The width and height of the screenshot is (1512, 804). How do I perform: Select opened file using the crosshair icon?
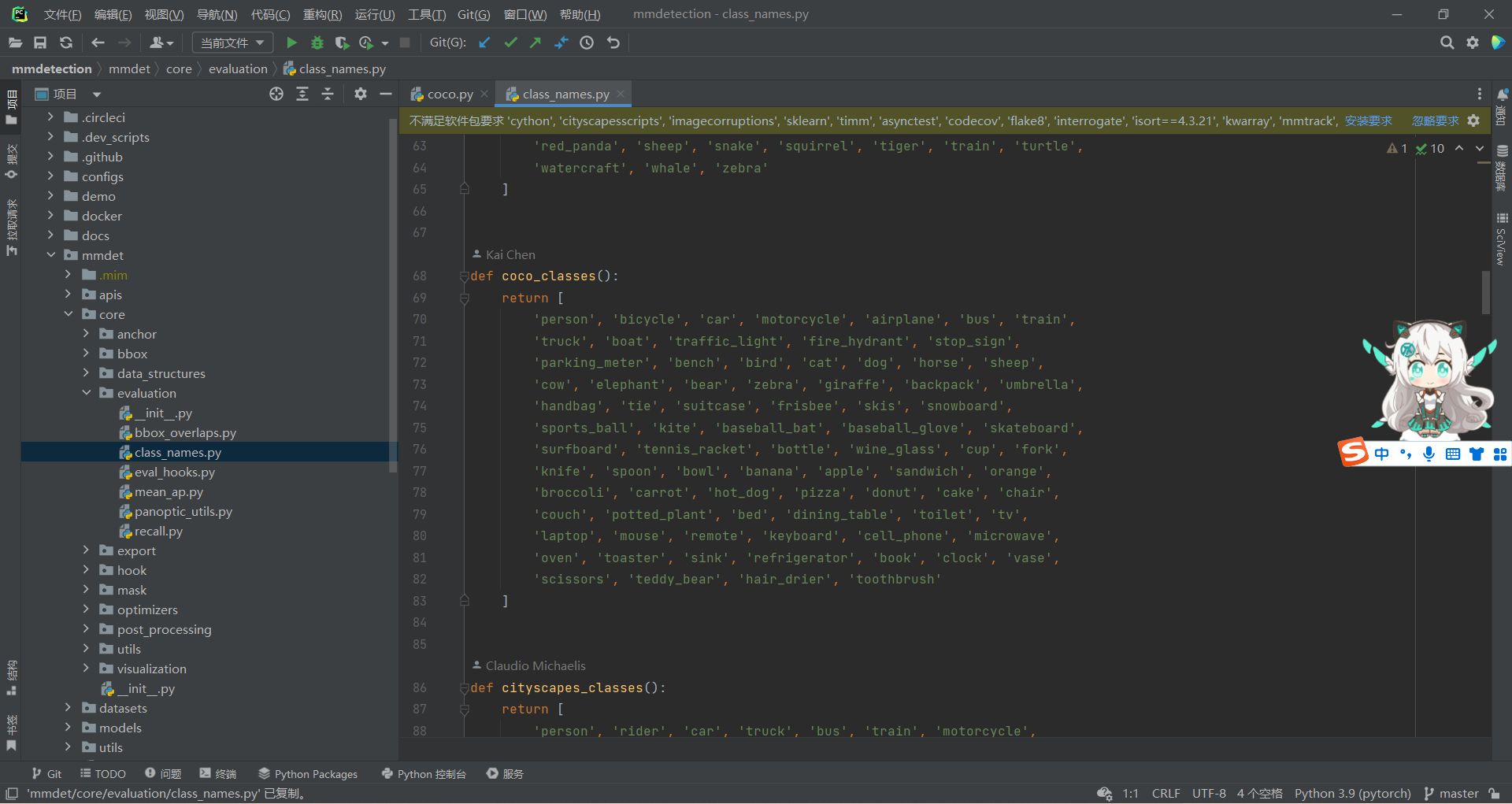276,94
